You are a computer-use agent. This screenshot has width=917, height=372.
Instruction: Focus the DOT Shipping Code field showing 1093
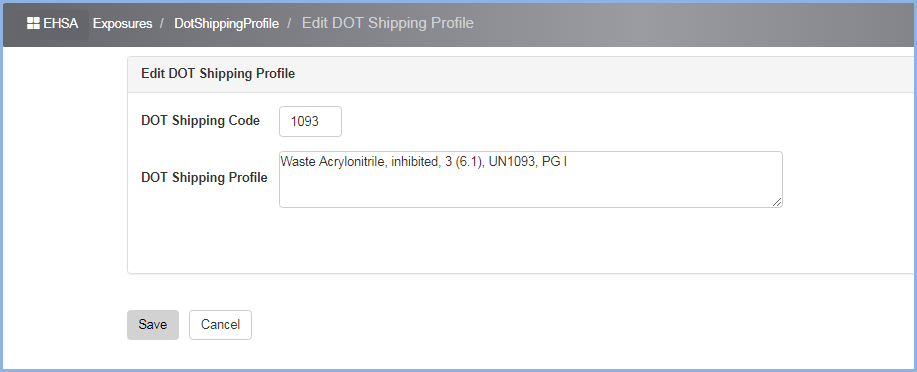coord(311,122)
